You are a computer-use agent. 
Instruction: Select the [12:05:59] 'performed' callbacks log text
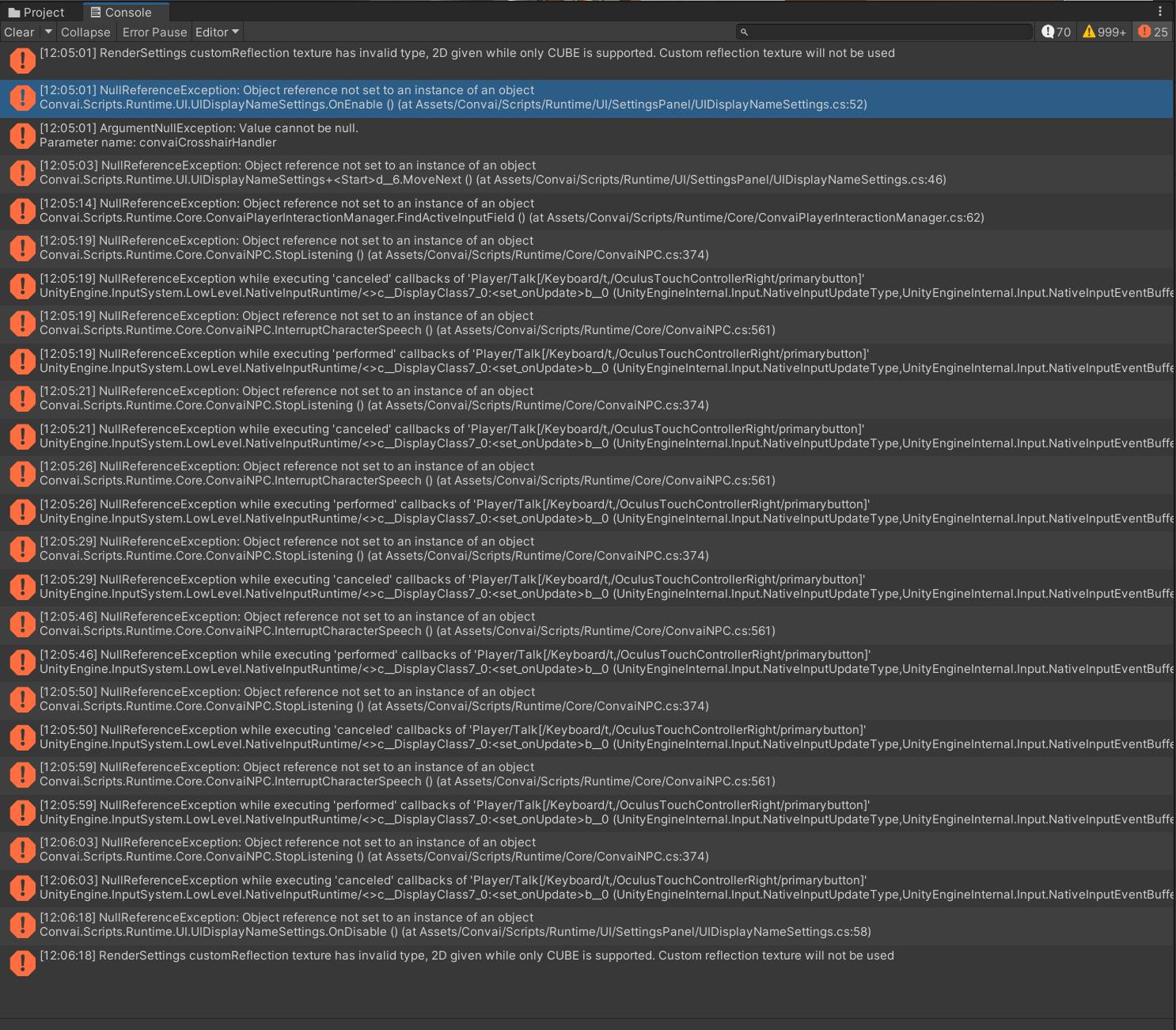(x=606, y=812)
